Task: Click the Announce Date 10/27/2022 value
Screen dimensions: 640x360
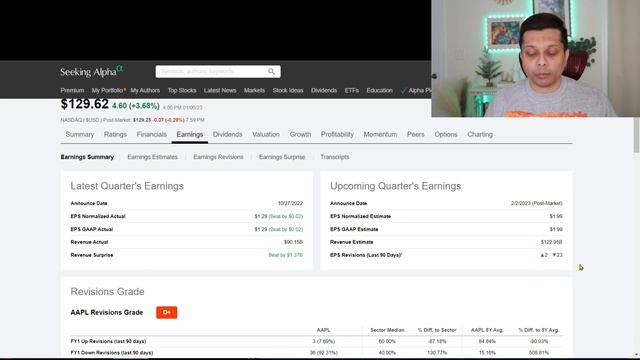Action: [290, 203]
